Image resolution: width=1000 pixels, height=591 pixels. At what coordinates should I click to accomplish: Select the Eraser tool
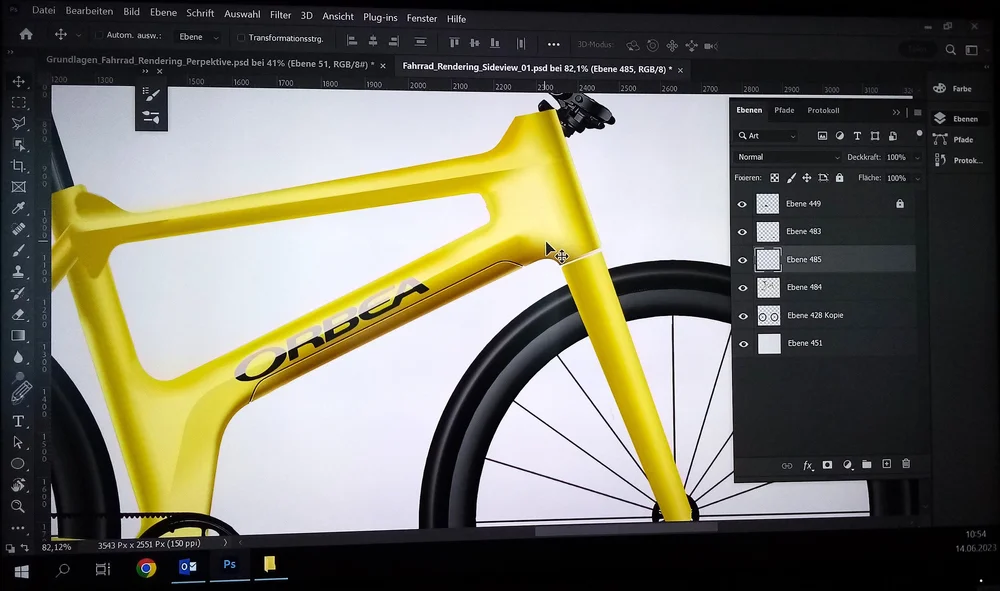pos(18,314)
